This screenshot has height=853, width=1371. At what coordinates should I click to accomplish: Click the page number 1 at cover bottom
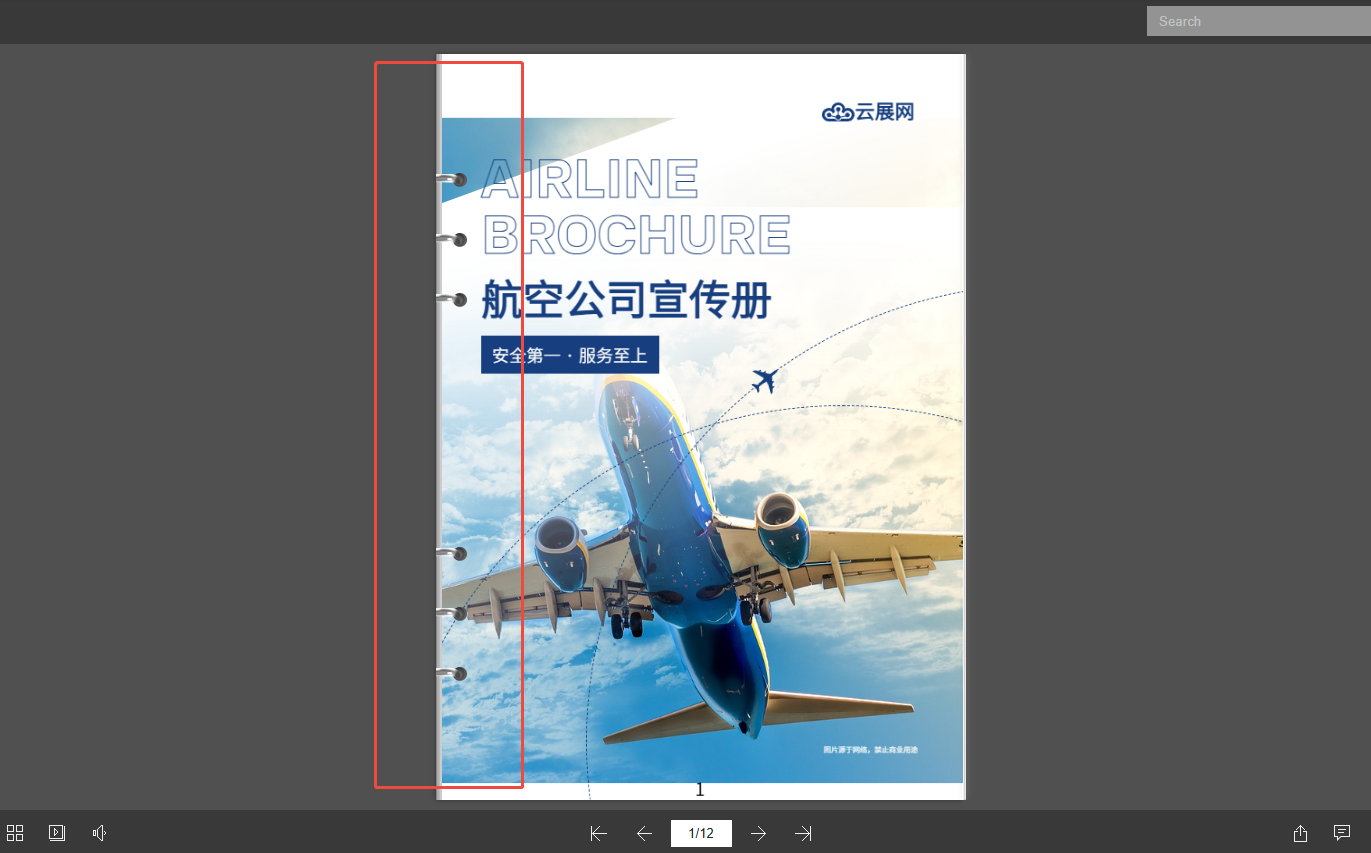coord(700,790)
